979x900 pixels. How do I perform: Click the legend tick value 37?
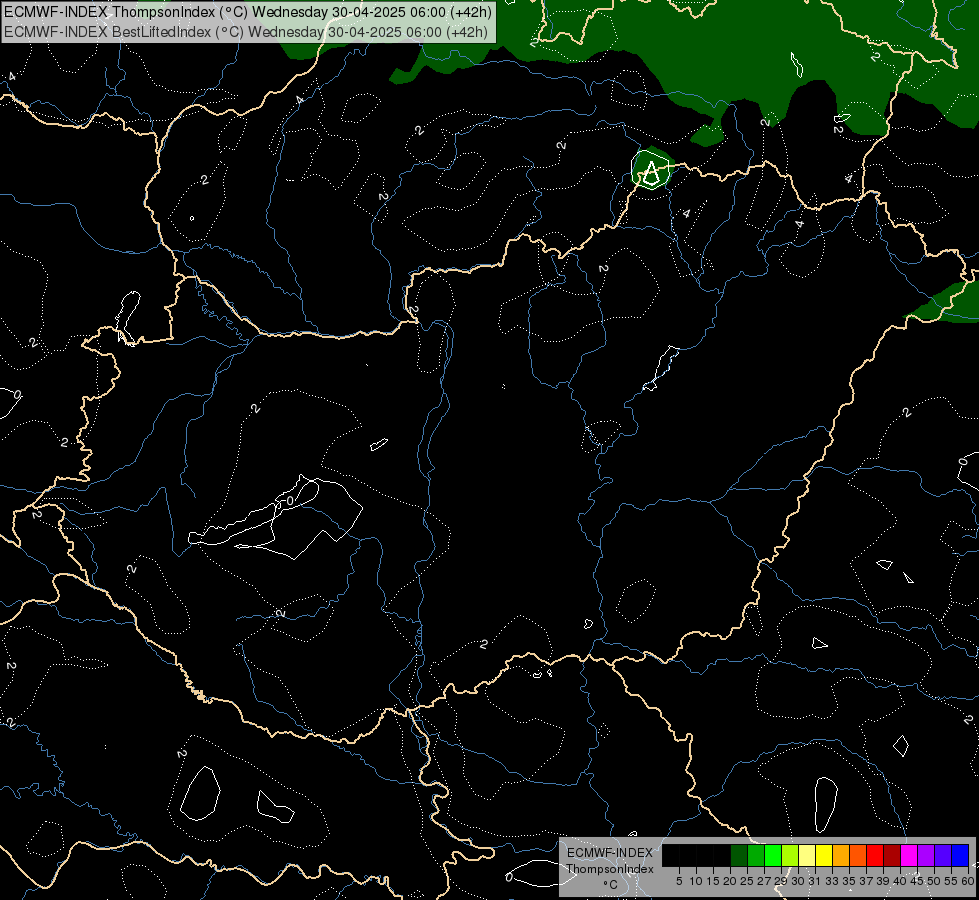866,881
